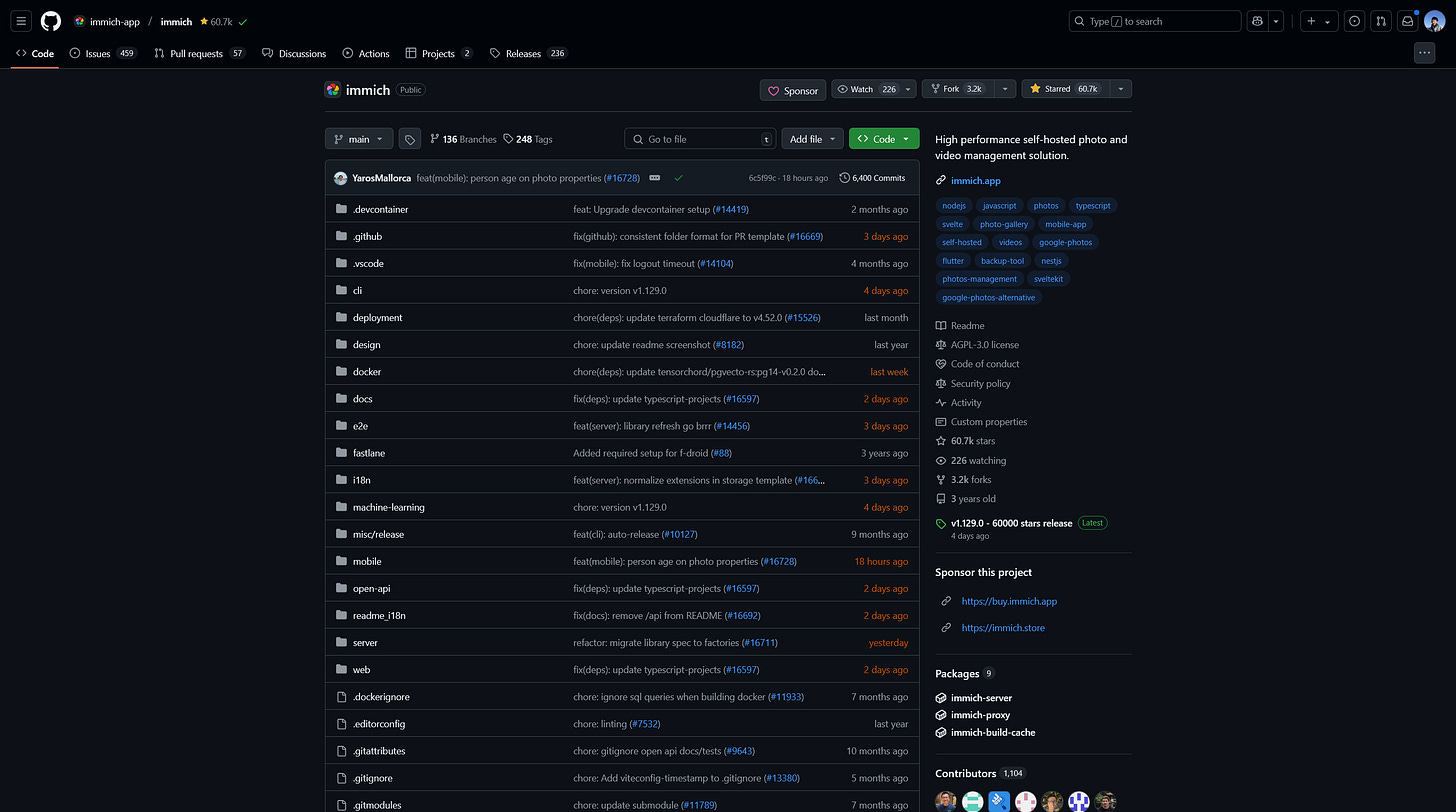1456x812 pixels.
Task: Open the Contributors 1,104 heading link
Action: [981, 773]
